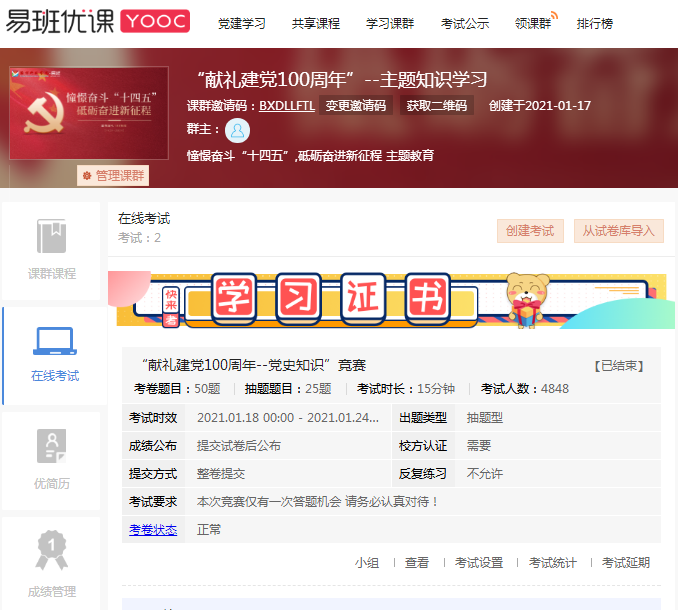Select the 在线考试 laptop icon
Viewport: 678px width, 610px height.
coord(54,341)
